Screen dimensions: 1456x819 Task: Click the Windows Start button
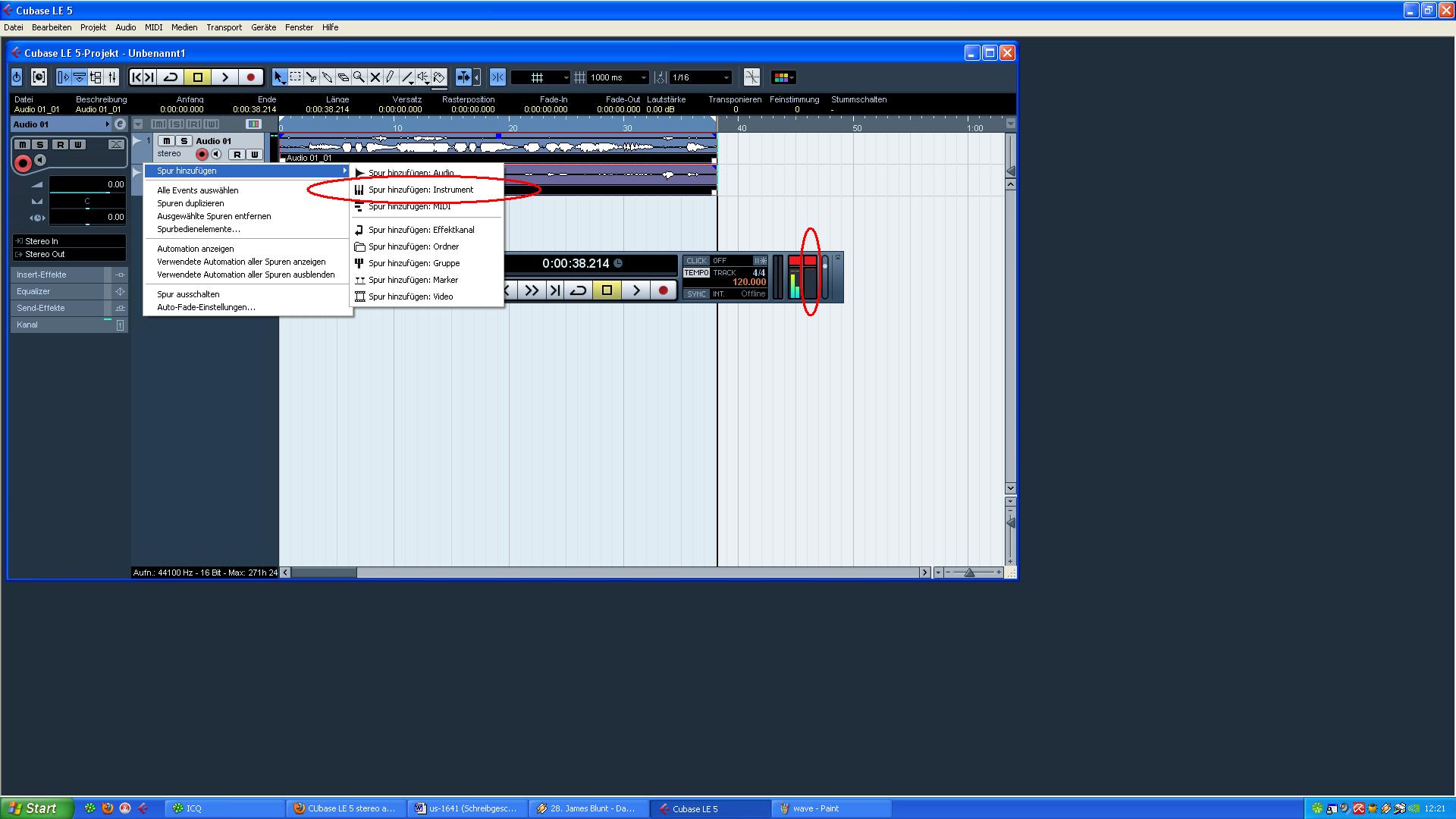37,808
